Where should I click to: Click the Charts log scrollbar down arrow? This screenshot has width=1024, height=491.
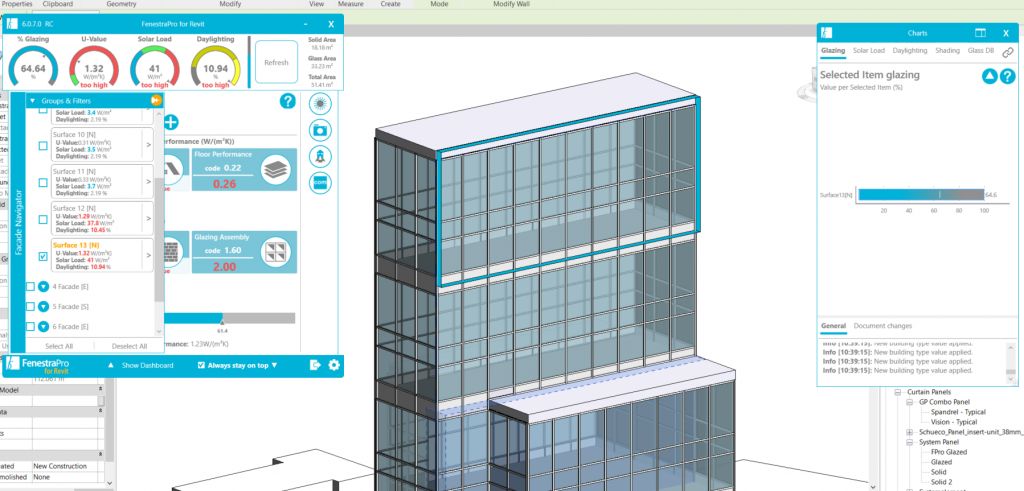[x=1010, y=381]
